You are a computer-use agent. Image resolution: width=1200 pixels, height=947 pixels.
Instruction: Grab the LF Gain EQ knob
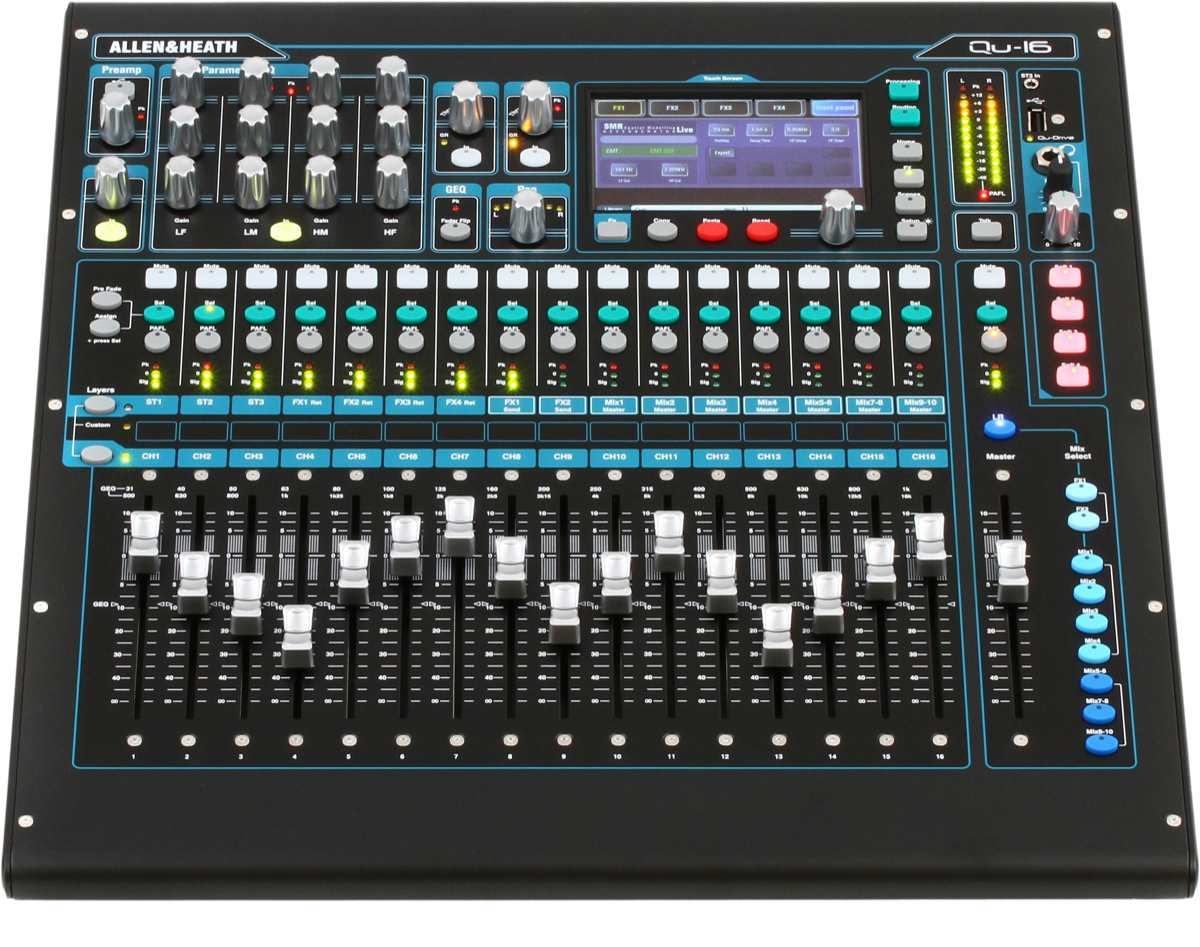coord(181,181)
